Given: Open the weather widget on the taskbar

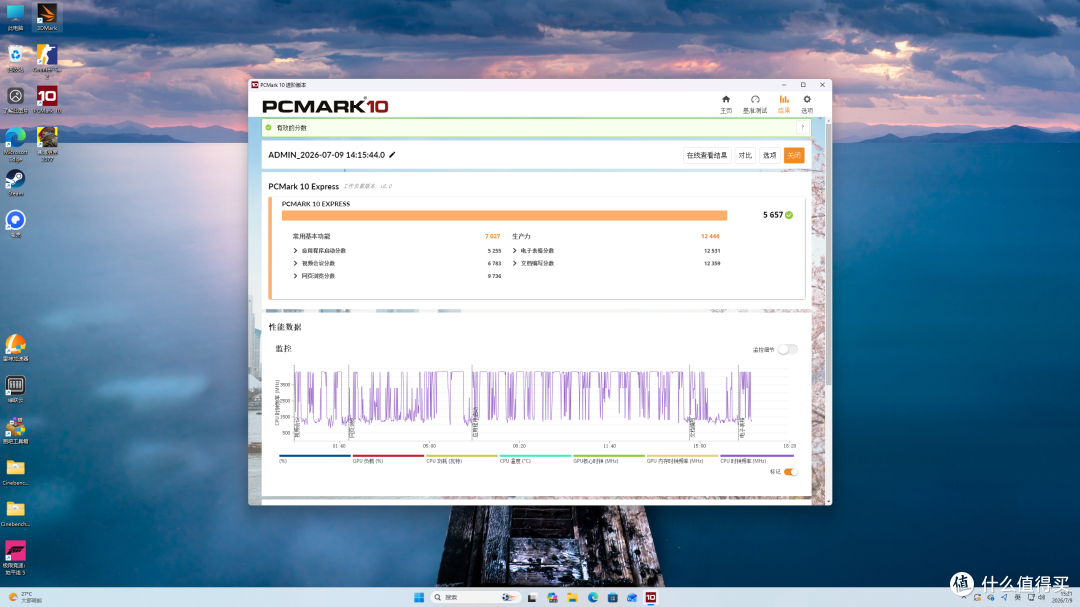Looking at the screenshot, I should click(24, 597).
